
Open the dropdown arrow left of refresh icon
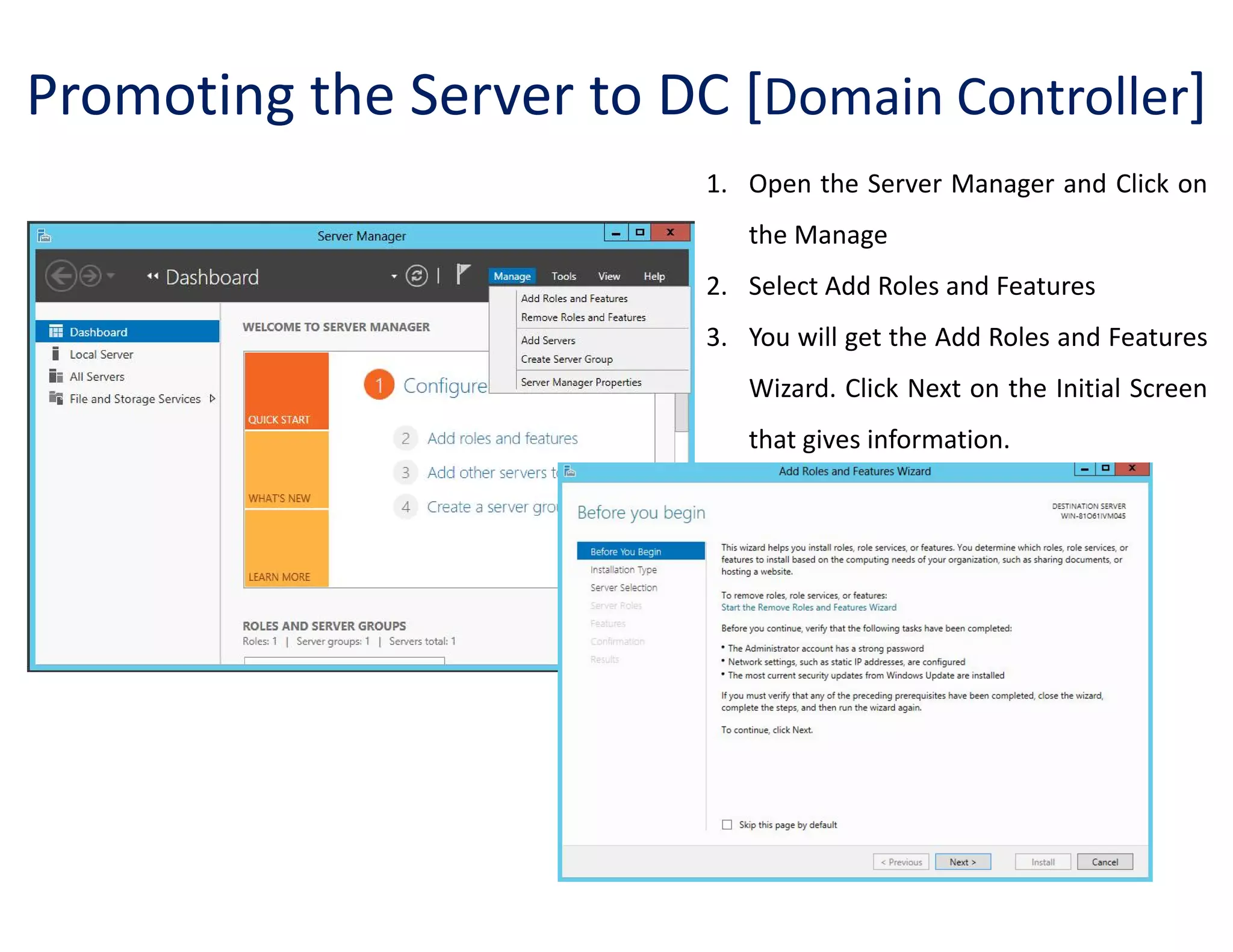(394, 276)
